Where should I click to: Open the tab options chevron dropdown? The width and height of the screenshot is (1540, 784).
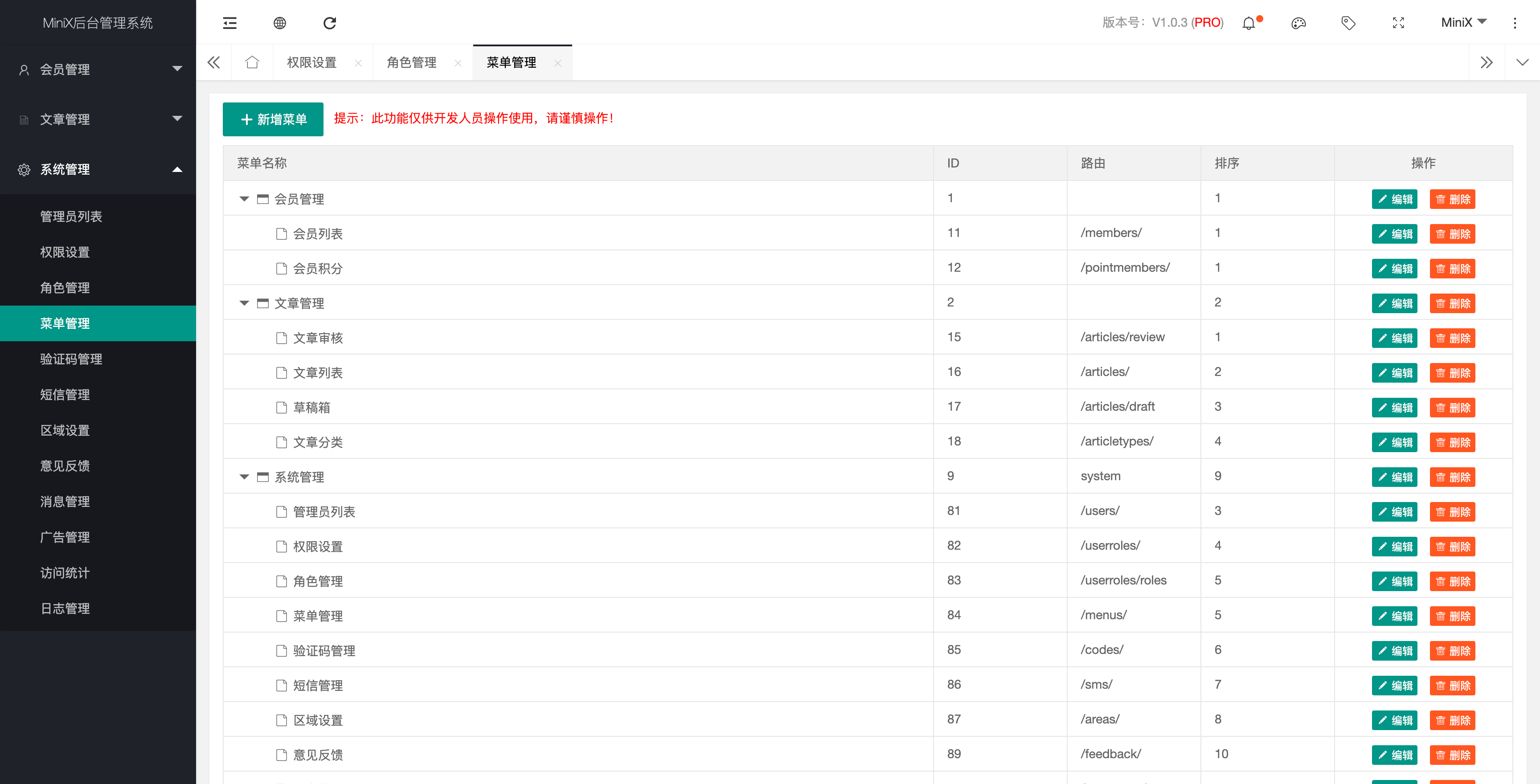(x=1522, y=62)
